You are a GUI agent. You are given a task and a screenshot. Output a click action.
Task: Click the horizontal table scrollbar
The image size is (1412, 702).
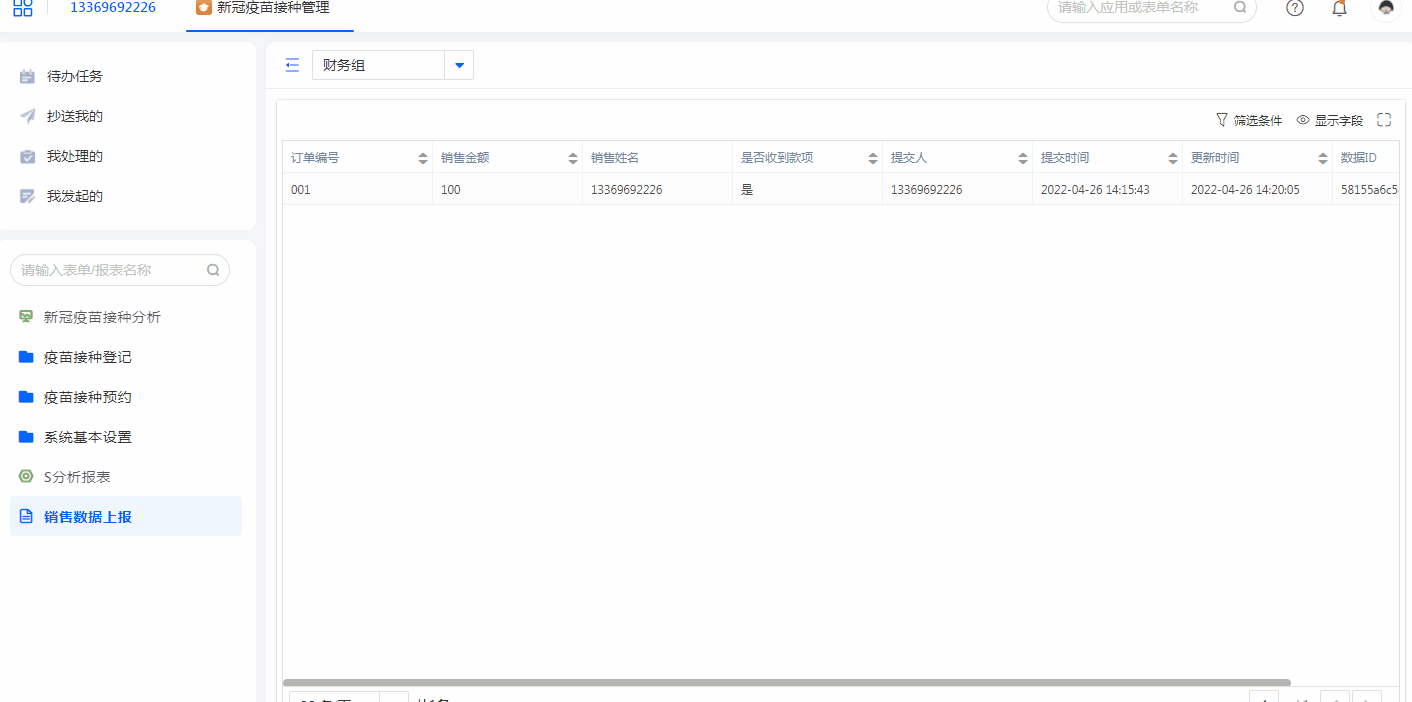[786, 683]
